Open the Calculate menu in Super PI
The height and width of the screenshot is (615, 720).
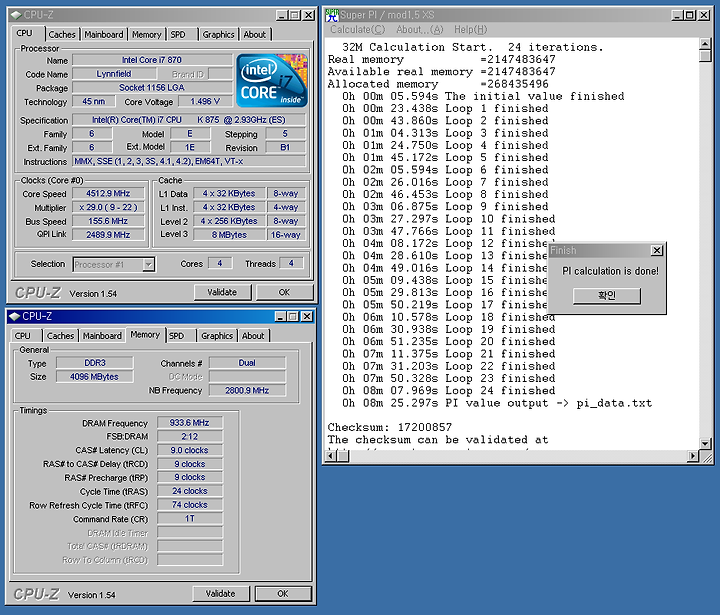(x=358, y=29)
